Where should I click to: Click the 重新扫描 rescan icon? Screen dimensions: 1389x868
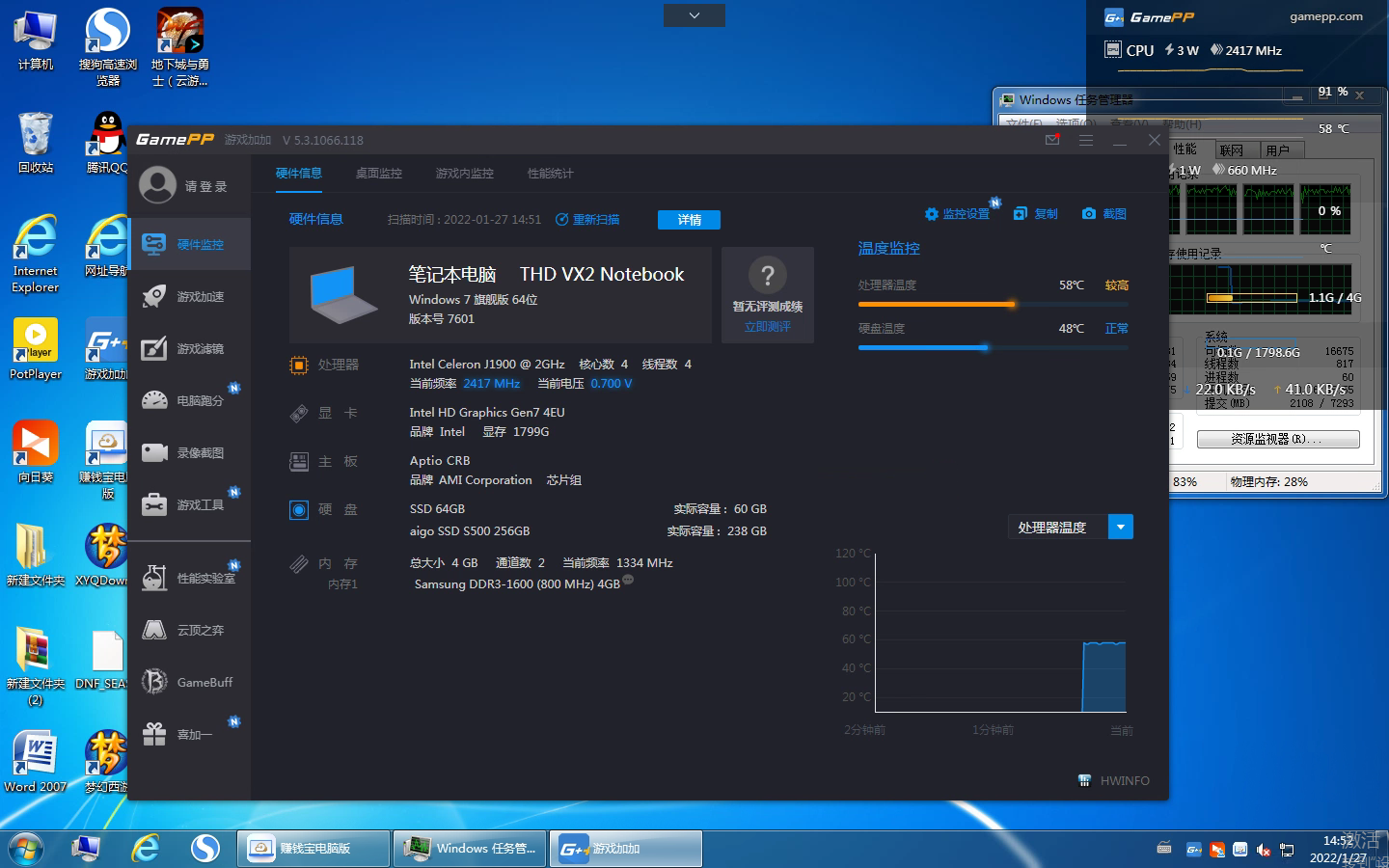(562, 220)
